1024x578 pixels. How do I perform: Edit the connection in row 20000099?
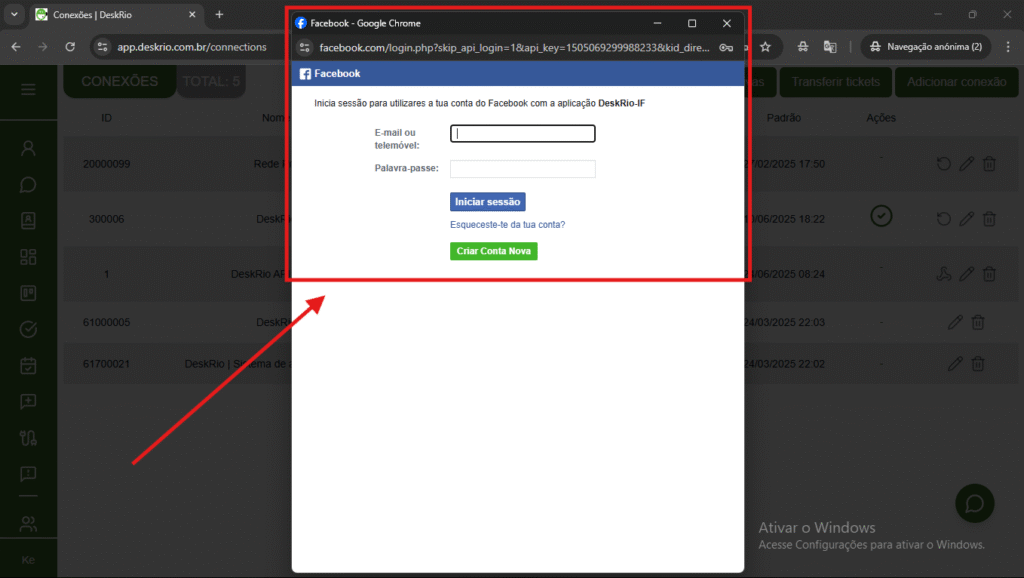click(967, 164)
